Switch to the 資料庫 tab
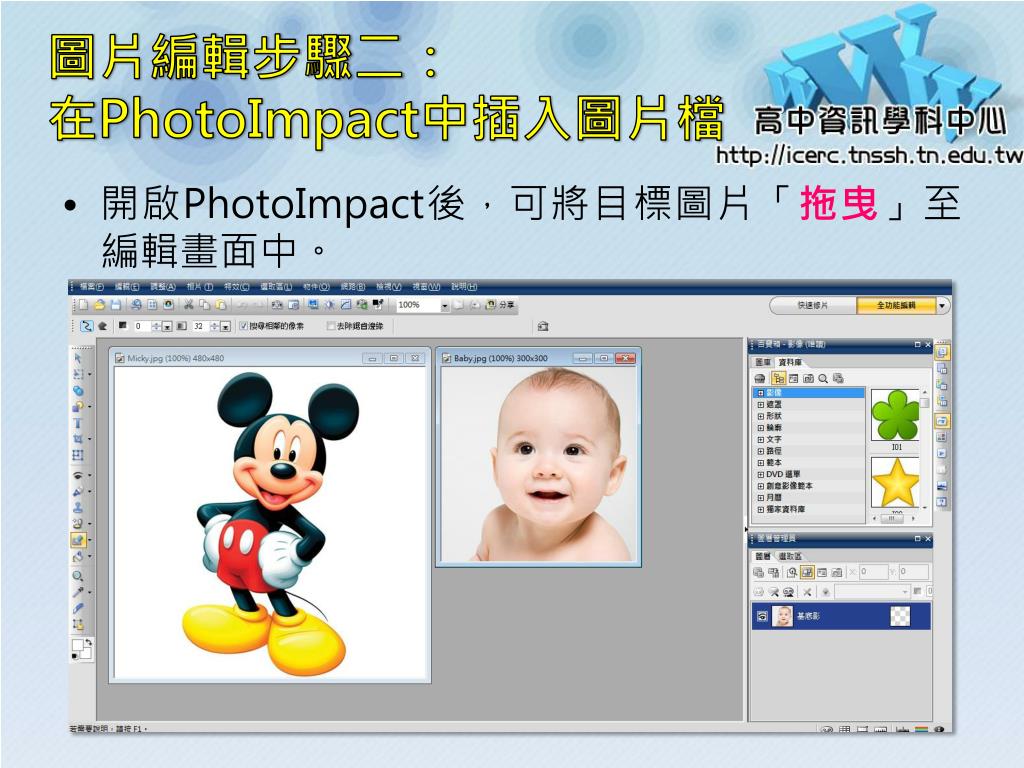This screenshot has width=1024, height=768. pyautogui.click(x=790, y=362)
